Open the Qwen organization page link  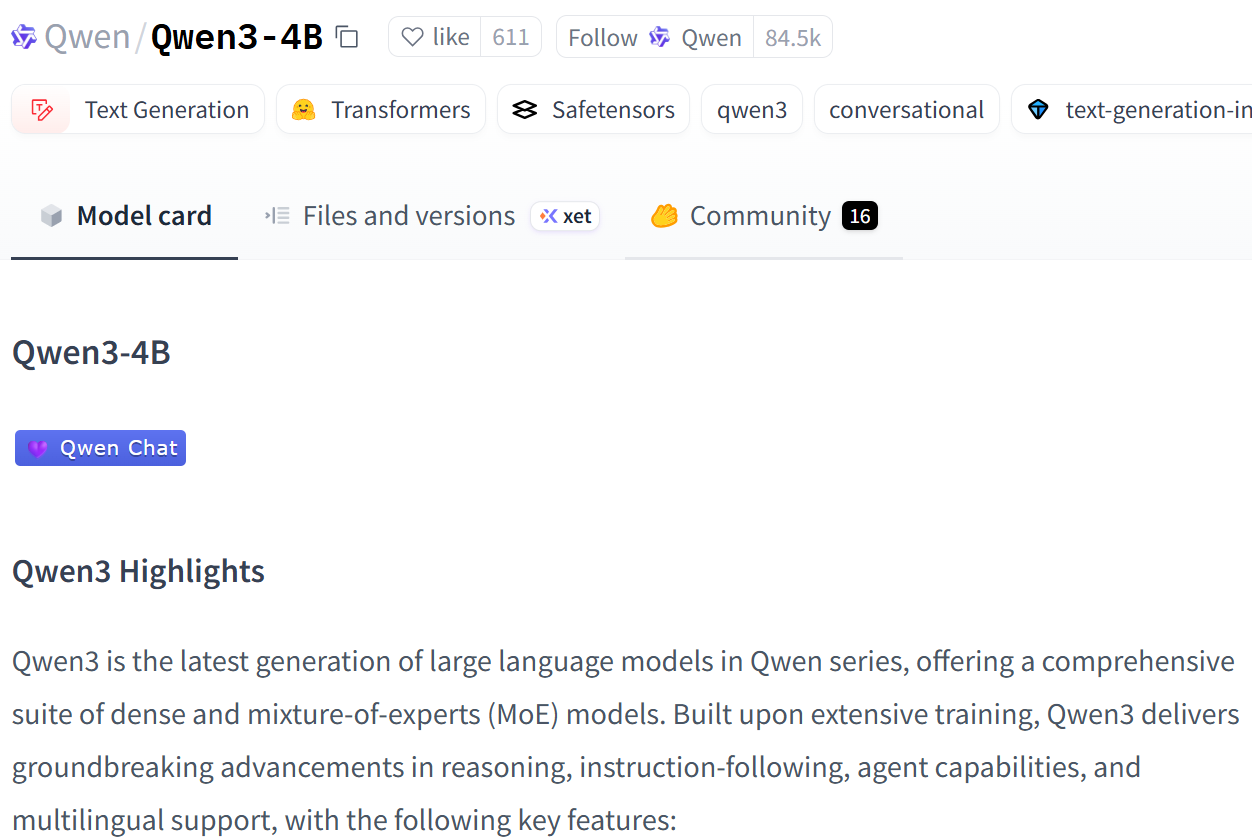[x=88, y=37]
